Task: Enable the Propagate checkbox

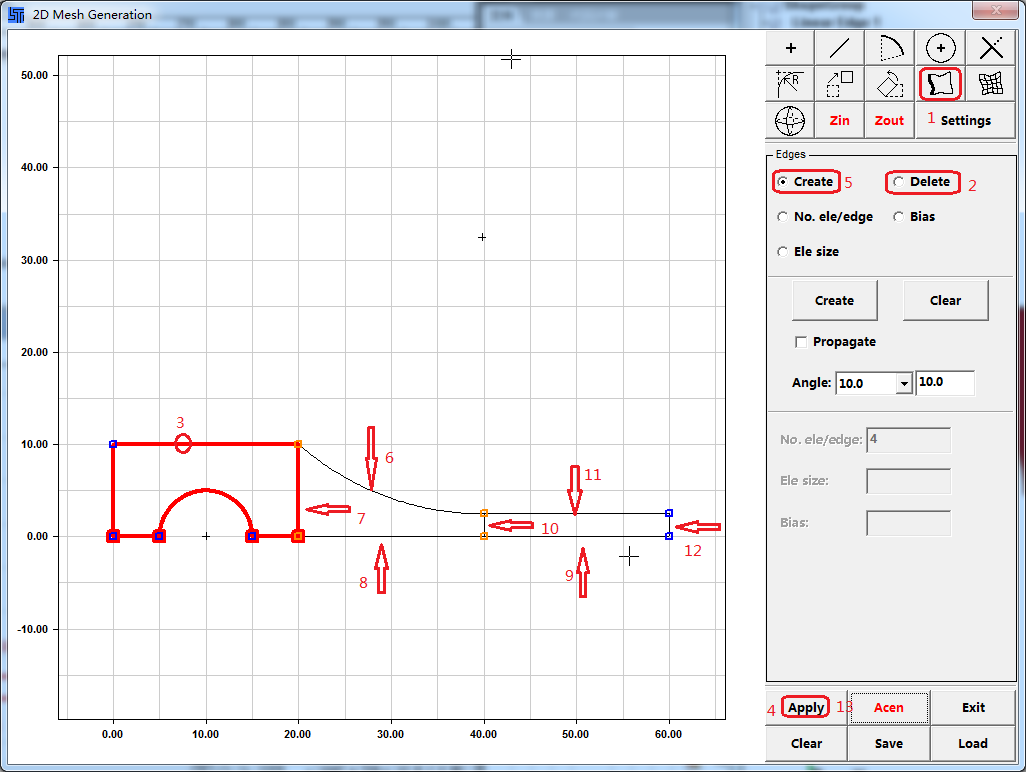Action: [801, 342]
